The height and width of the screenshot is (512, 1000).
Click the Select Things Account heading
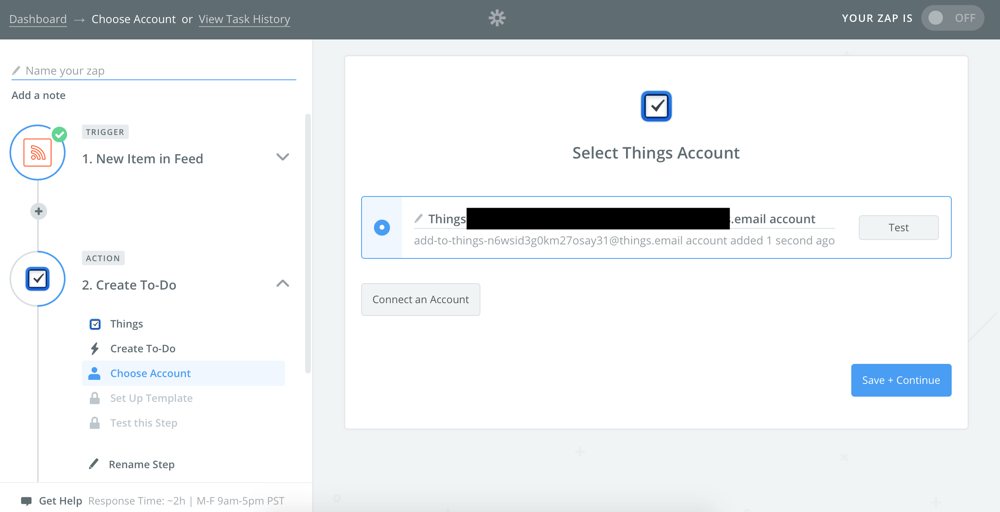656,153
